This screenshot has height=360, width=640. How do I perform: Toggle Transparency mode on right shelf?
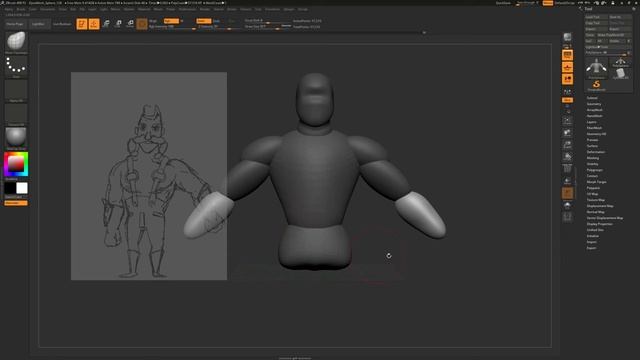point(567,180)
